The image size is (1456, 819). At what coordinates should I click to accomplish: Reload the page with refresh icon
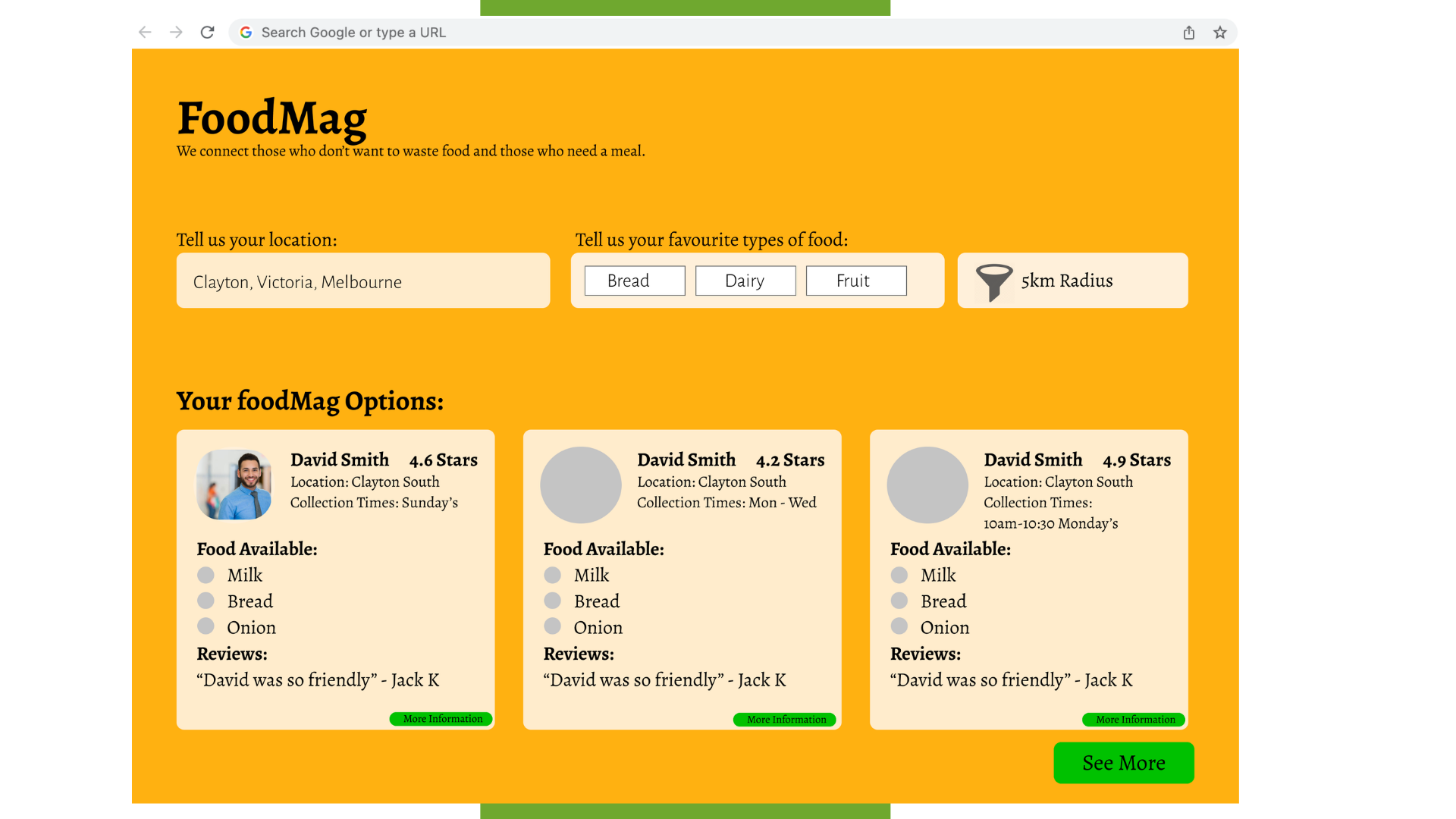tap(207, 32)
